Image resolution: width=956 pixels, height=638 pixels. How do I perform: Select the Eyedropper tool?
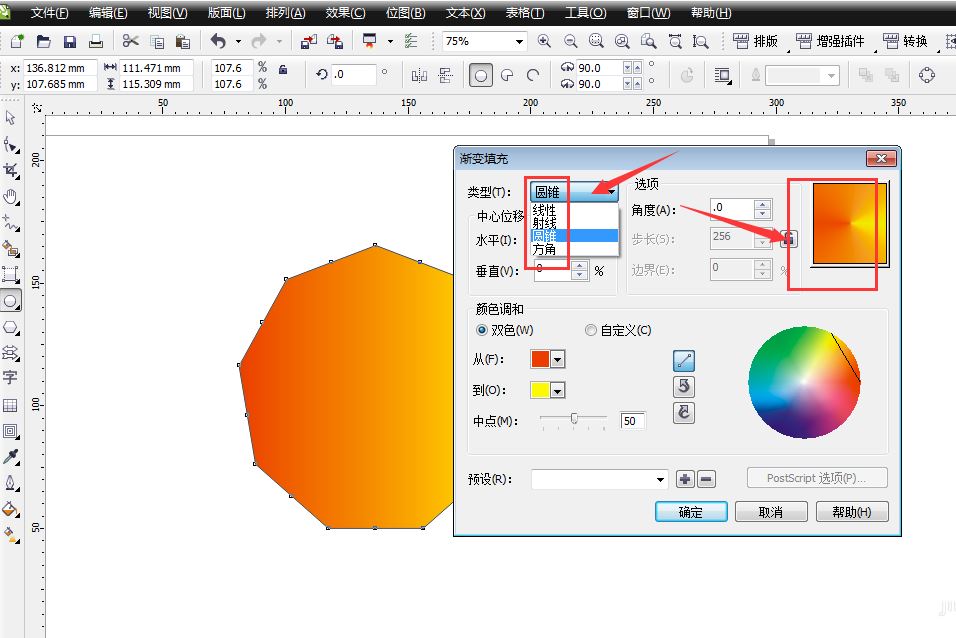[x=12, y=456]
